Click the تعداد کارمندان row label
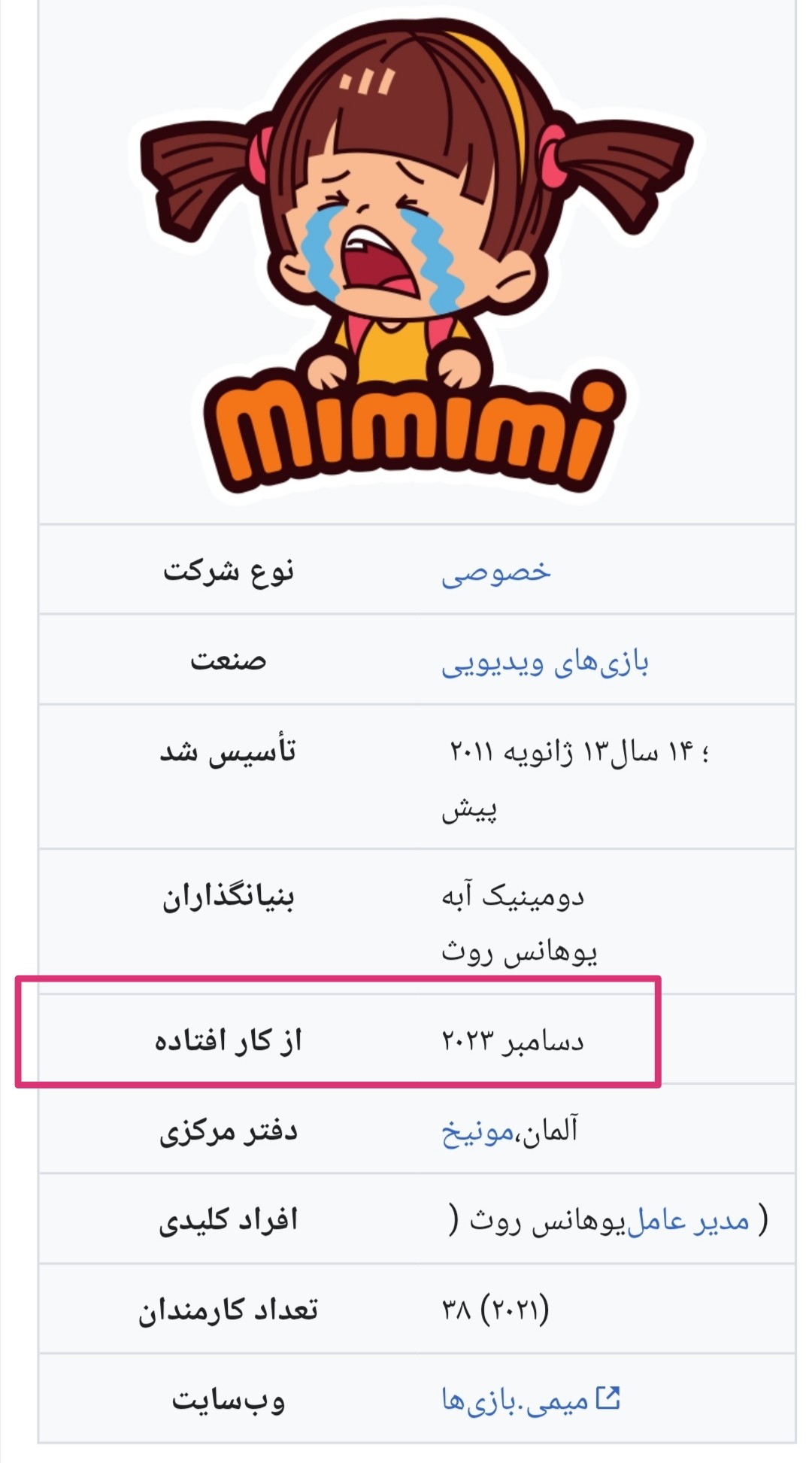Viewport: 812px width, 1463px height. point(229,1310)
